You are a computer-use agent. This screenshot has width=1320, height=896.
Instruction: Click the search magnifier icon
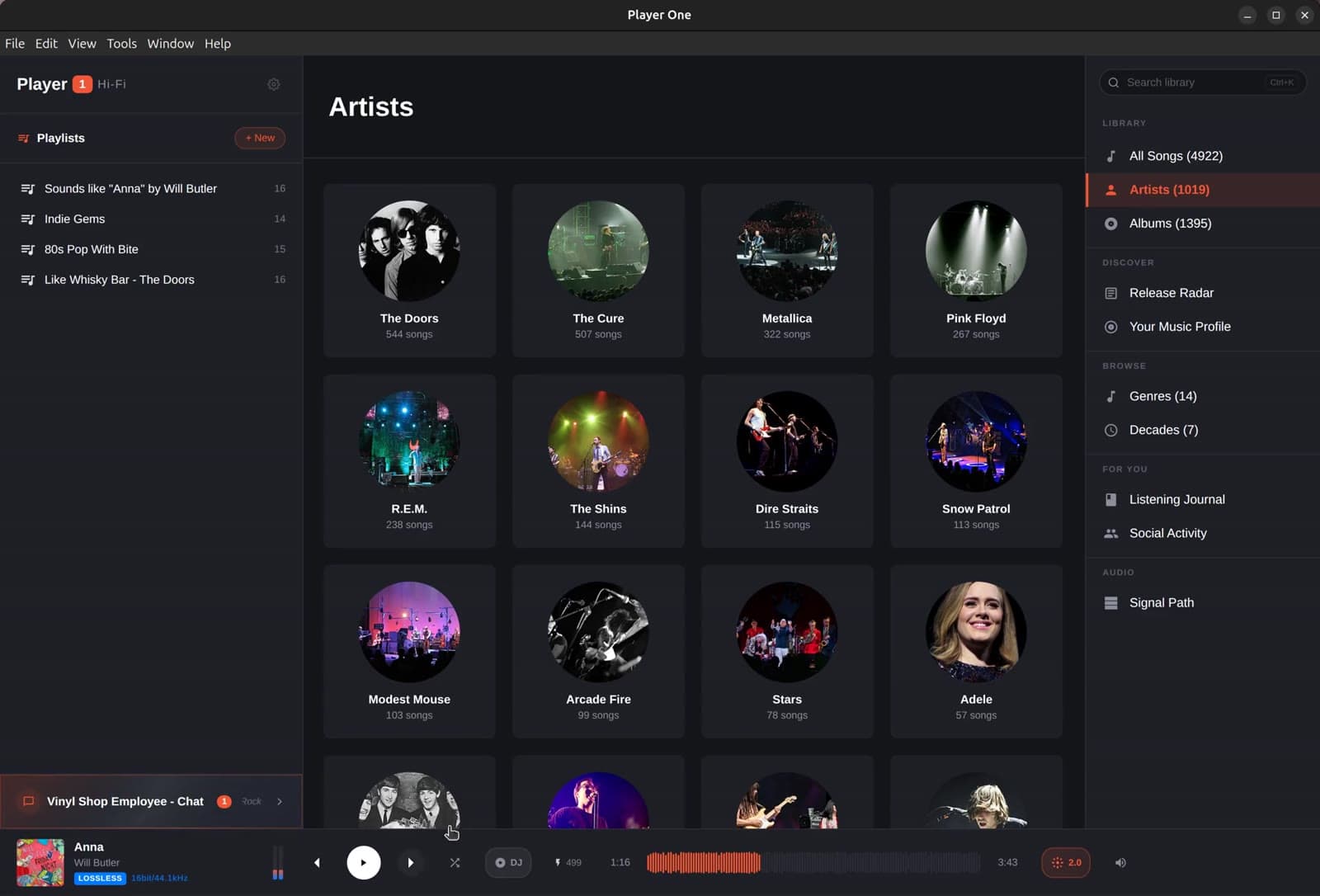pyautogui.click(x=1114, y=83)
